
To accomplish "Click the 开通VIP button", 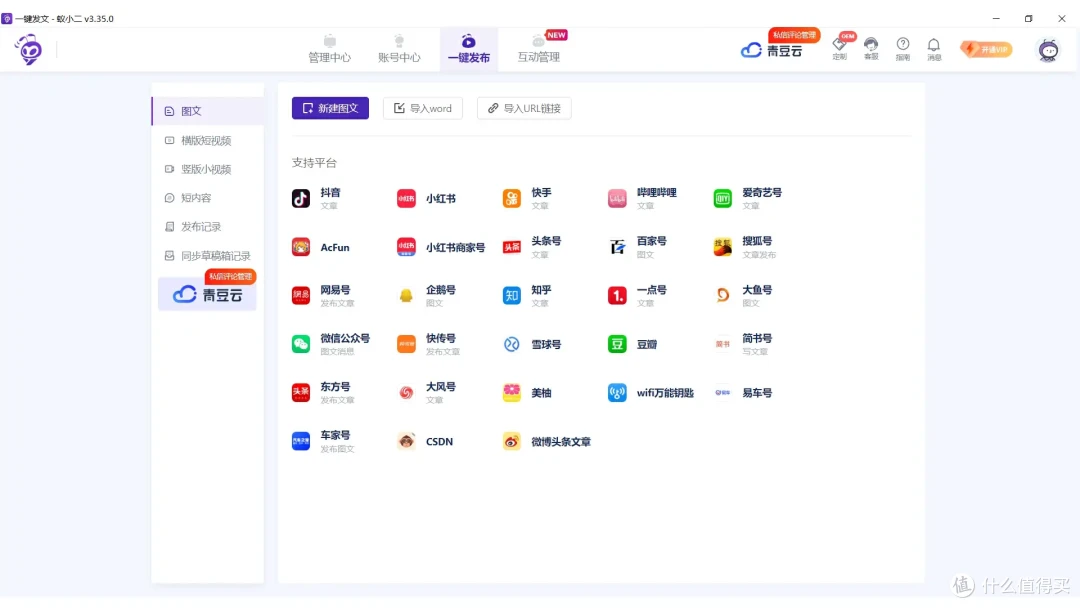I will (986, 49).
